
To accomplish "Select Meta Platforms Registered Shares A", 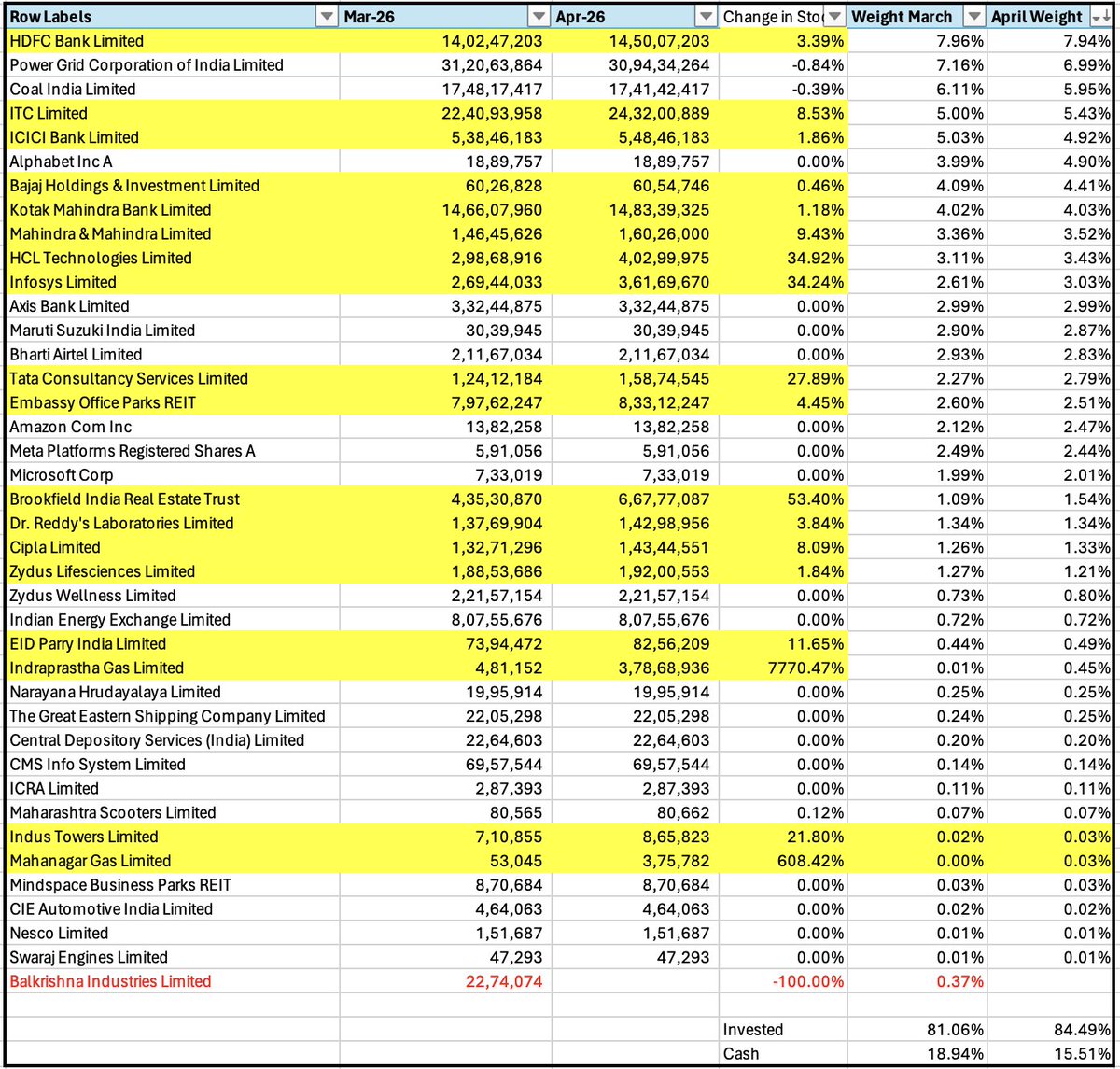I will (x=173, y=451).
